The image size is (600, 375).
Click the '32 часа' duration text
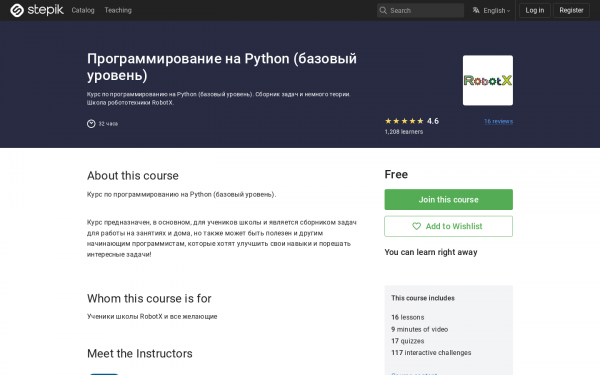click(x=108, y=124)
